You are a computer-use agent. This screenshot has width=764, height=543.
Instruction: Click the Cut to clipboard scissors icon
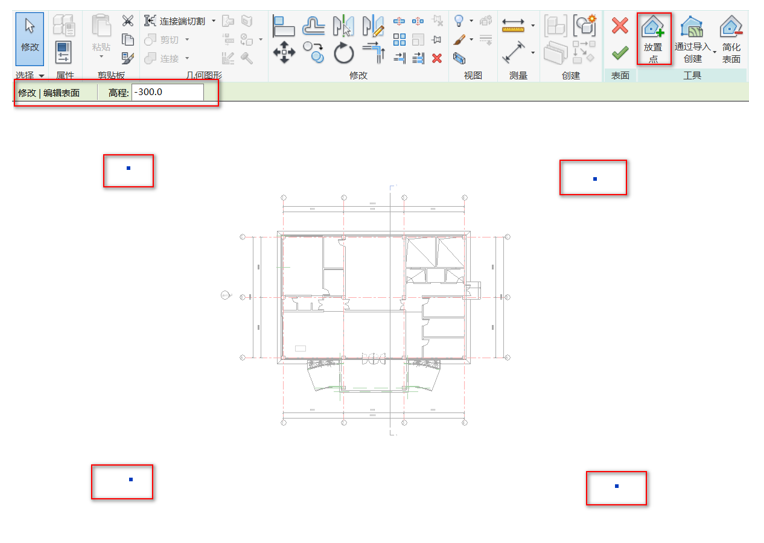pyautogui.click(x=128, y=21)
